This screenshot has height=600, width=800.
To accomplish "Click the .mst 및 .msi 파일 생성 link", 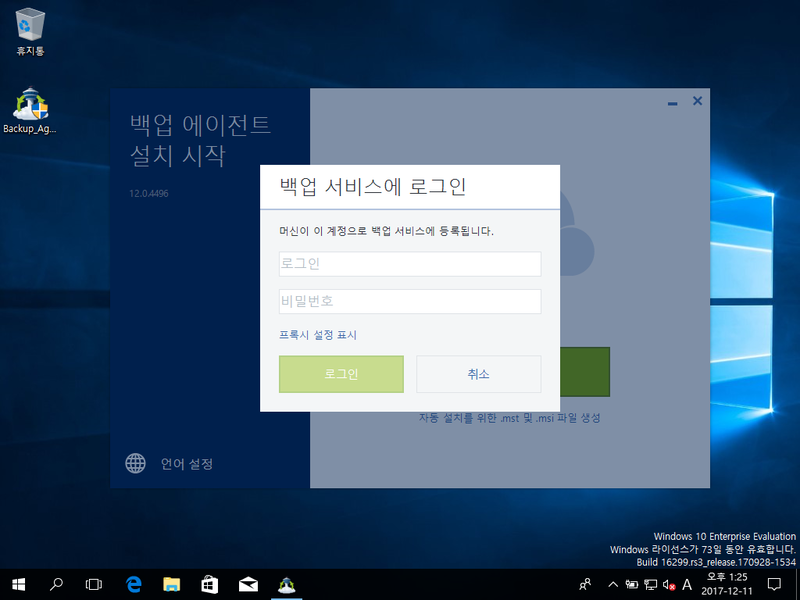I will point(509,418).
